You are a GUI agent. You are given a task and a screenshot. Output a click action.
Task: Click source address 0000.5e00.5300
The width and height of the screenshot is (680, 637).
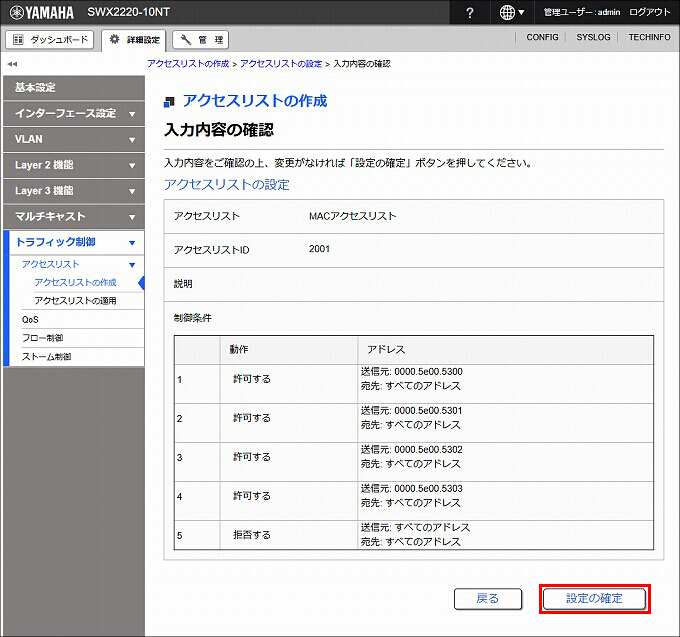click(428, 372)
